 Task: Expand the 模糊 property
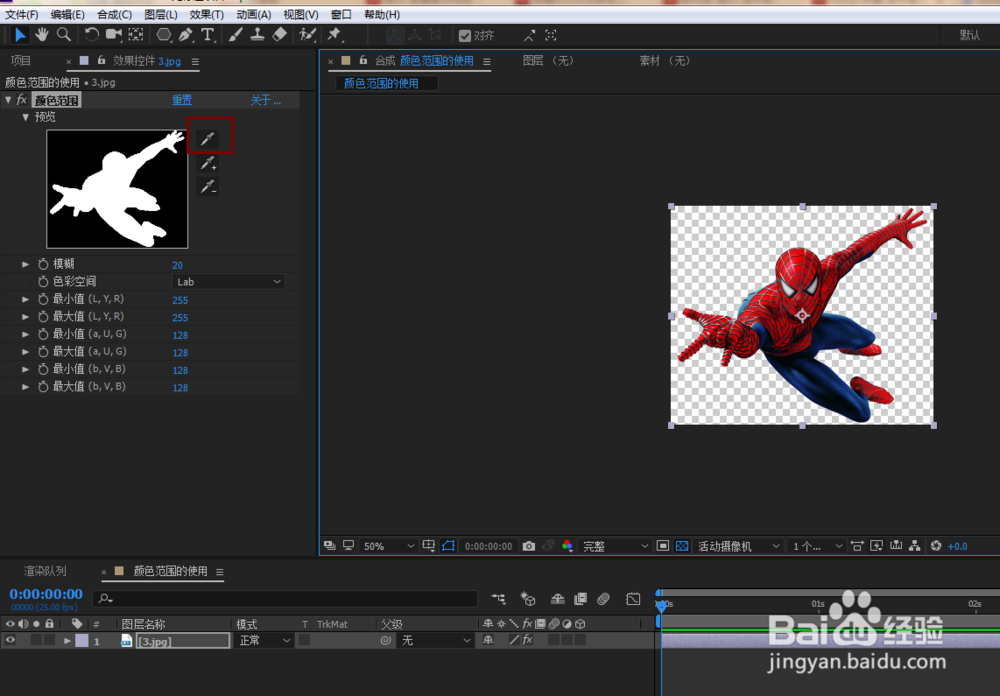point(26,264)
